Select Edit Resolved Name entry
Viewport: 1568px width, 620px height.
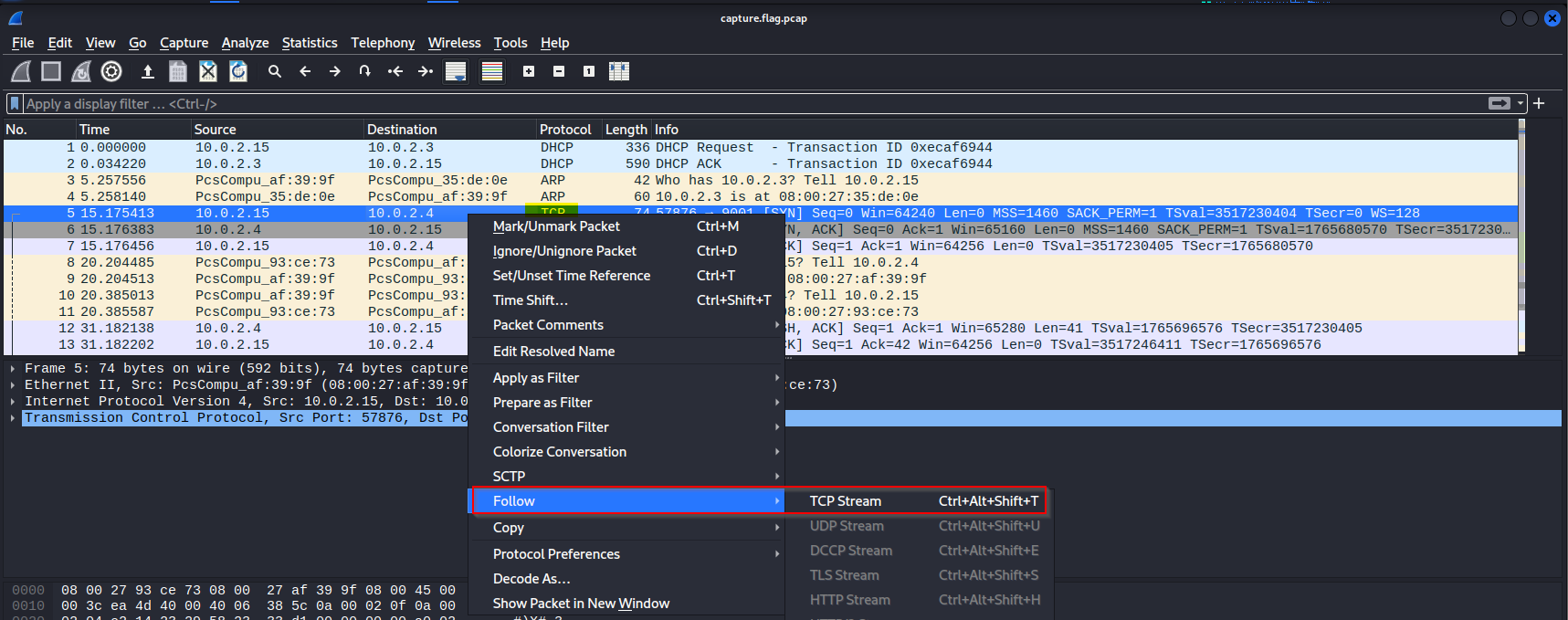tap(626, 352)
